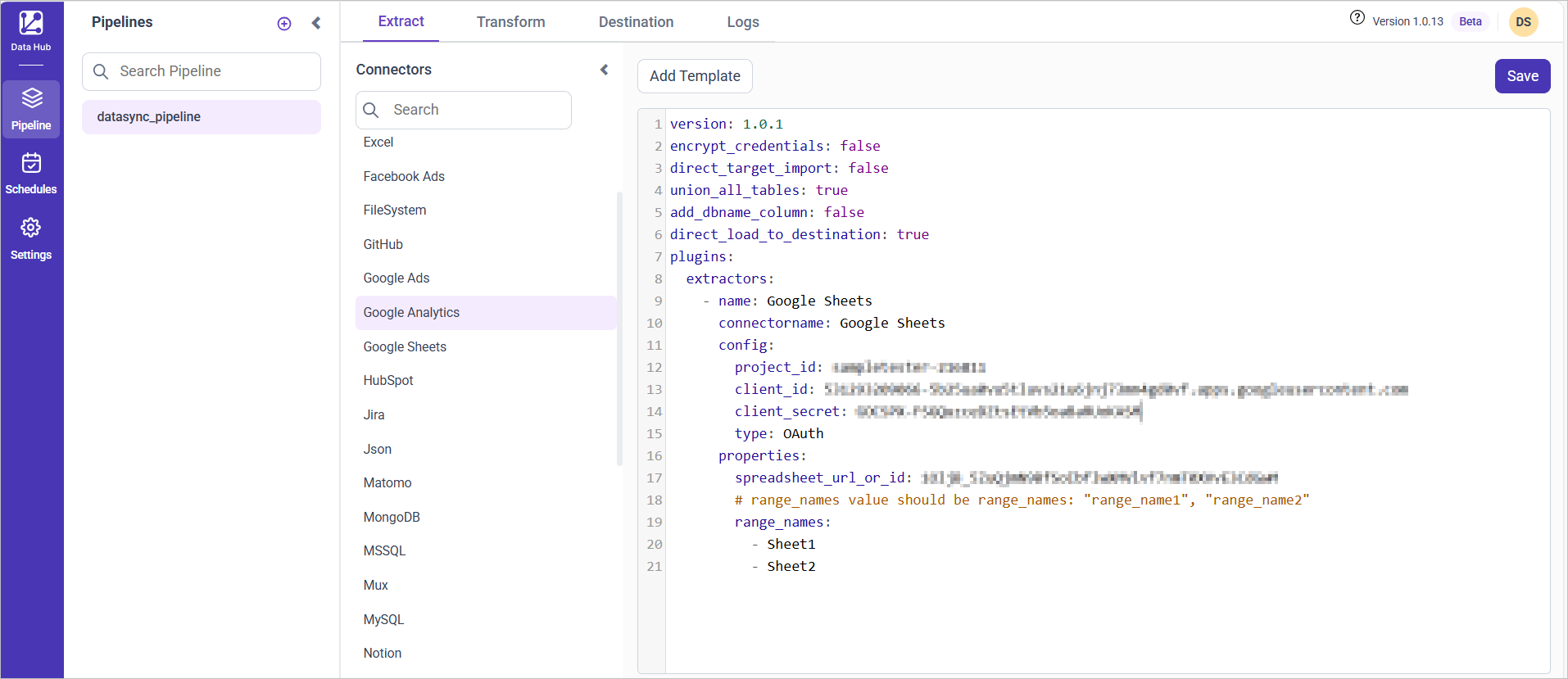Click the 'encrypt_credentials: false' line
Viewport: 1568px width, 679px height.
tap(775, 147)
